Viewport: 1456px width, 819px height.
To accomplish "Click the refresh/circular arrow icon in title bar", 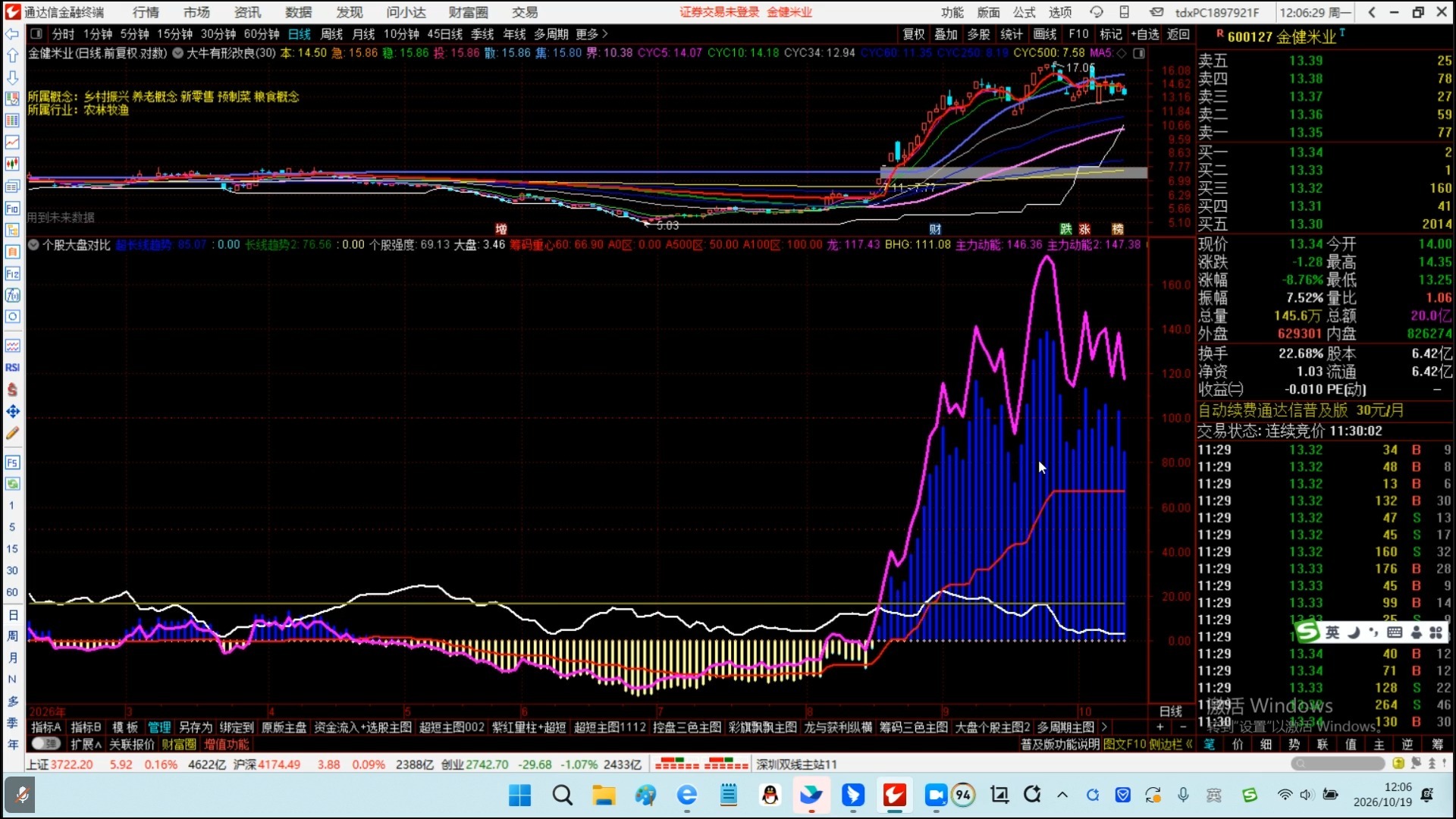I will tap(1097, 12).
